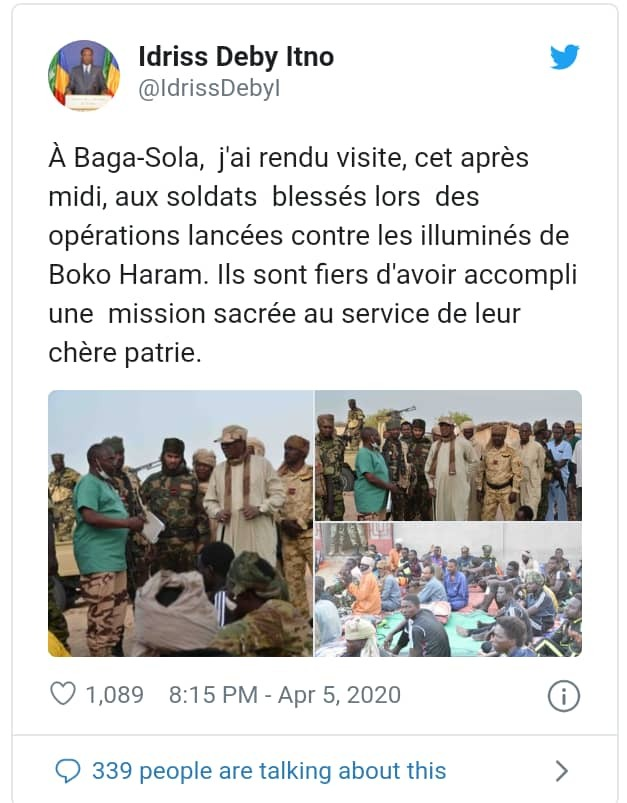Click "339 people are talking about this"

point(268,770)
